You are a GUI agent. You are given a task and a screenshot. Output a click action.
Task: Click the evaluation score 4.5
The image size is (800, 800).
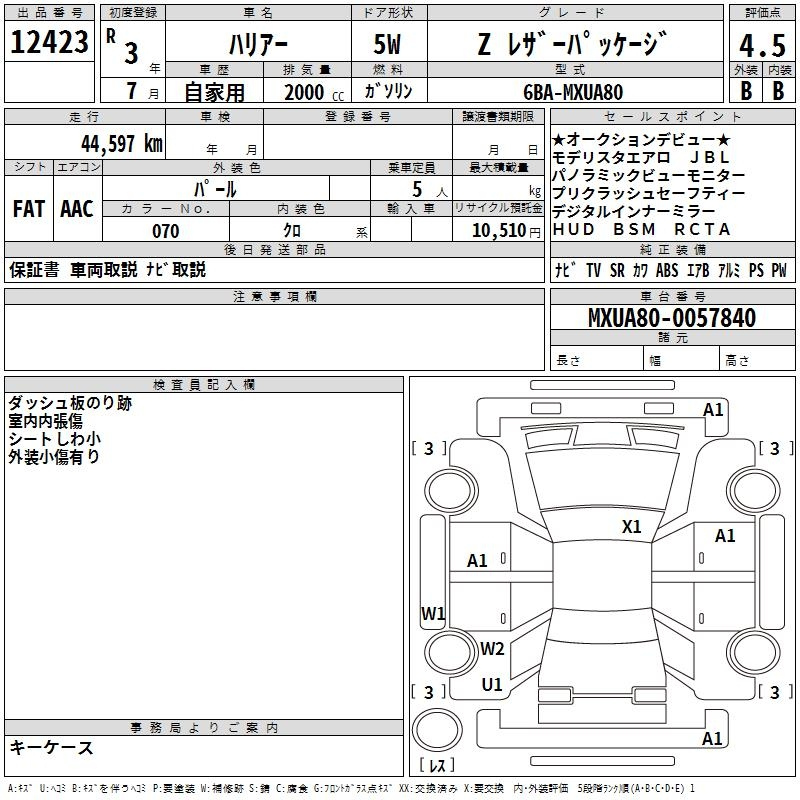pos(762,46)
